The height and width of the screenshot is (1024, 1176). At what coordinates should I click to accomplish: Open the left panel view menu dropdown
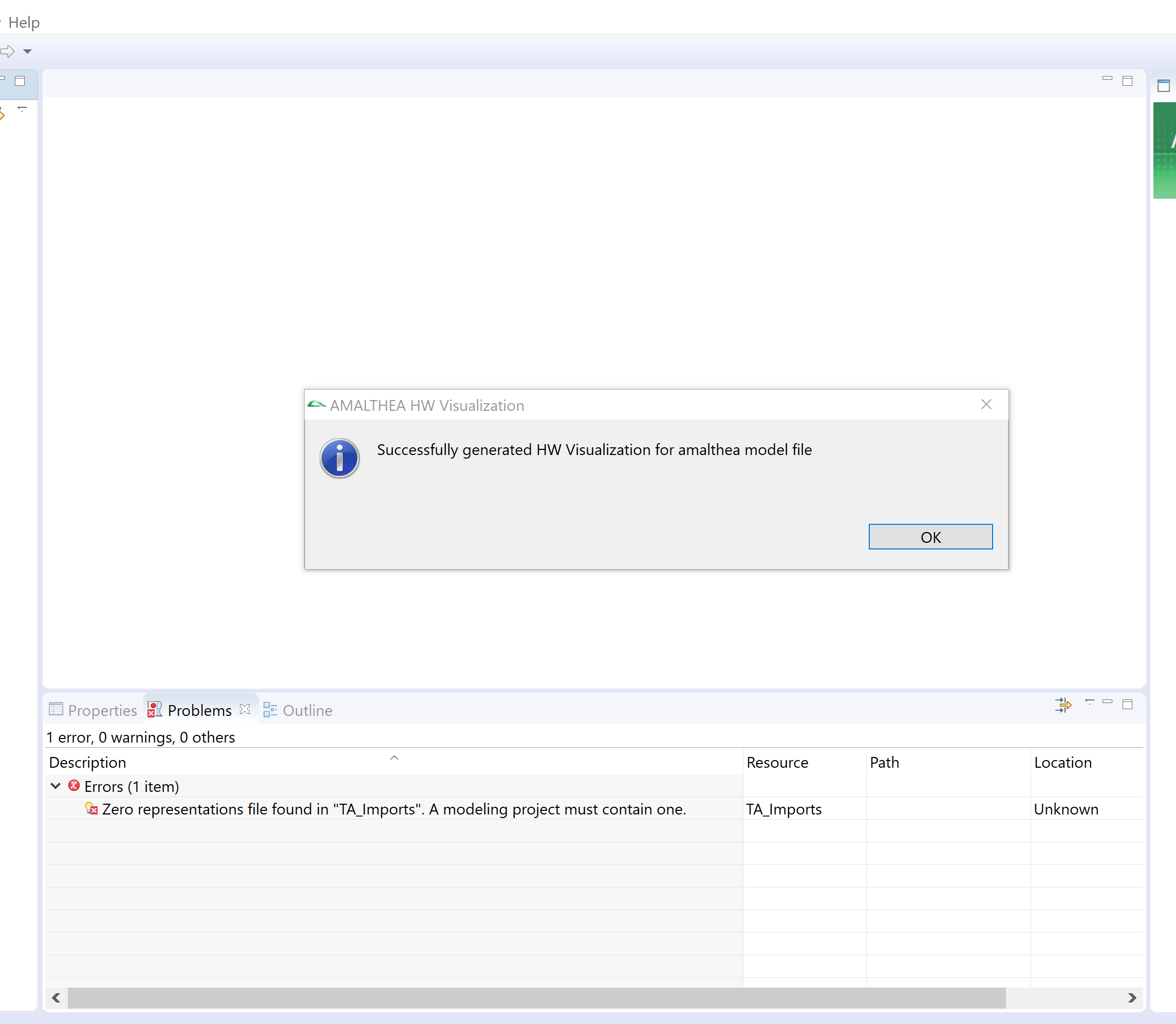pyautogui.click(x=22, y=108)
